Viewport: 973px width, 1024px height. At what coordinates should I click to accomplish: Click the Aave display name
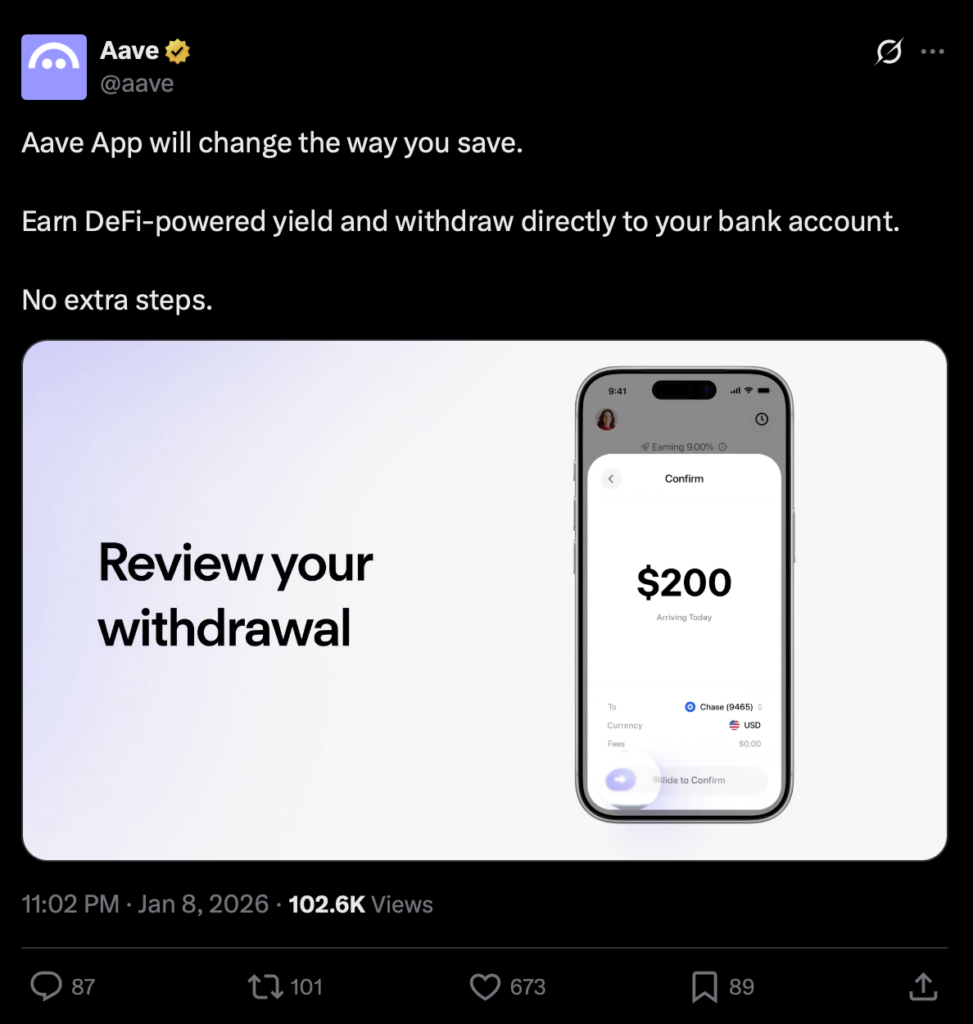click(129, 50)
